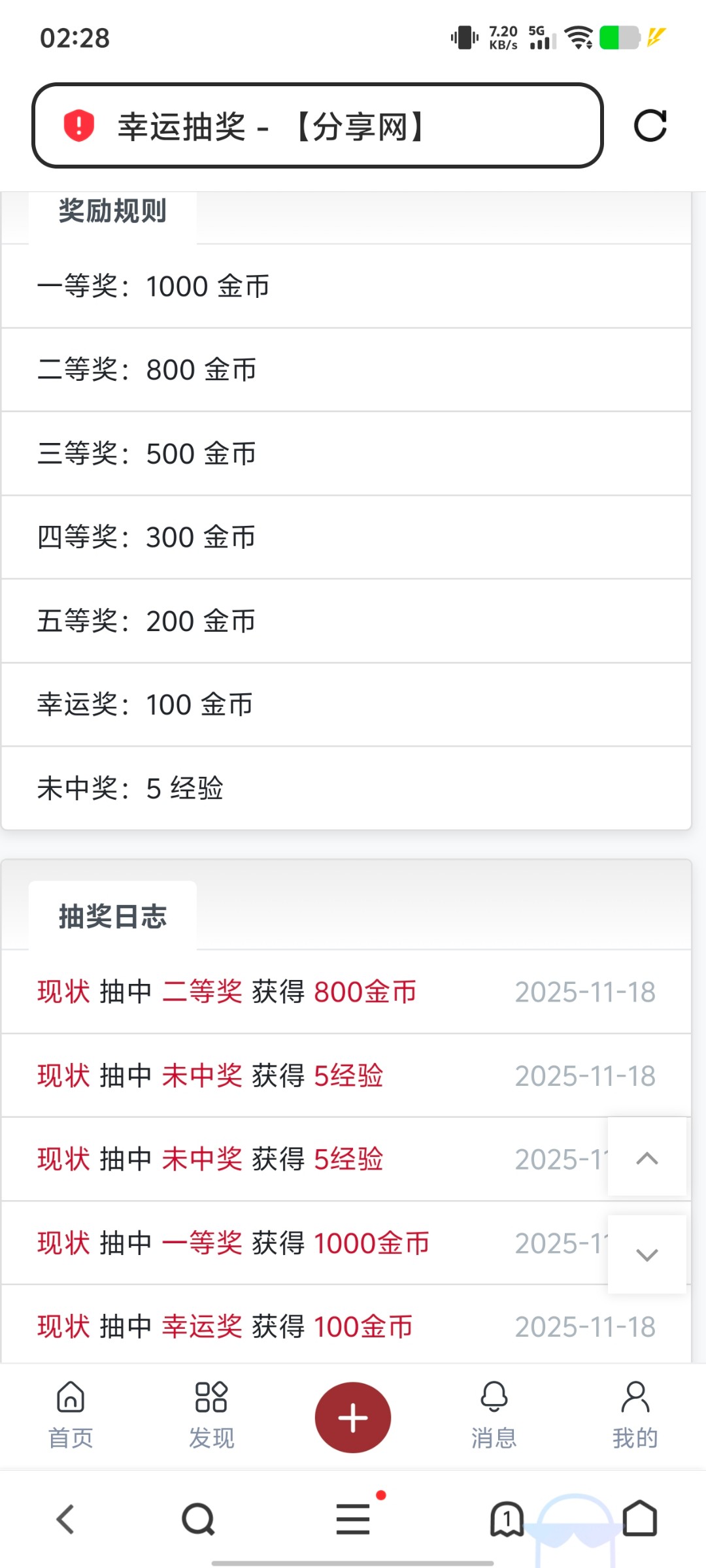
Task: Select the 奖励规则 tab
Action: 112,212
